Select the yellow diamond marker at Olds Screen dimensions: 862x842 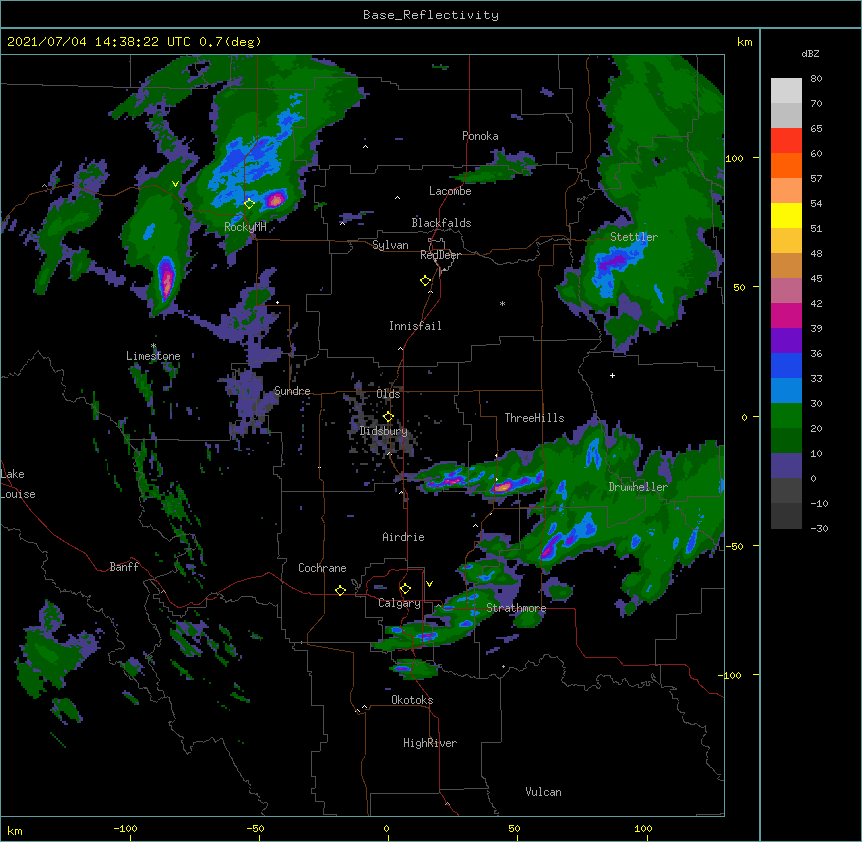coord(388,417)
